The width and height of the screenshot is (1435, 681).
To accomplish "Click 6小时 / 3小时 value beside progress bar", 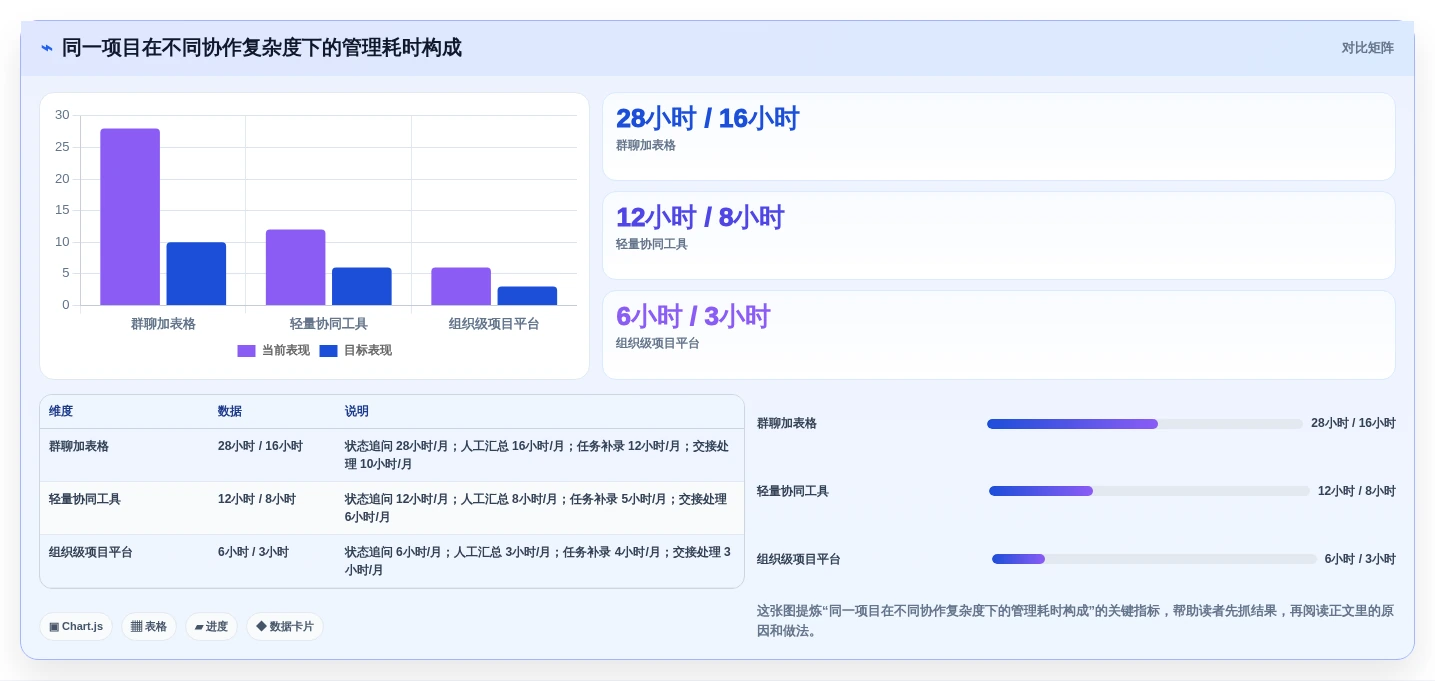I will click(1360, 560).
